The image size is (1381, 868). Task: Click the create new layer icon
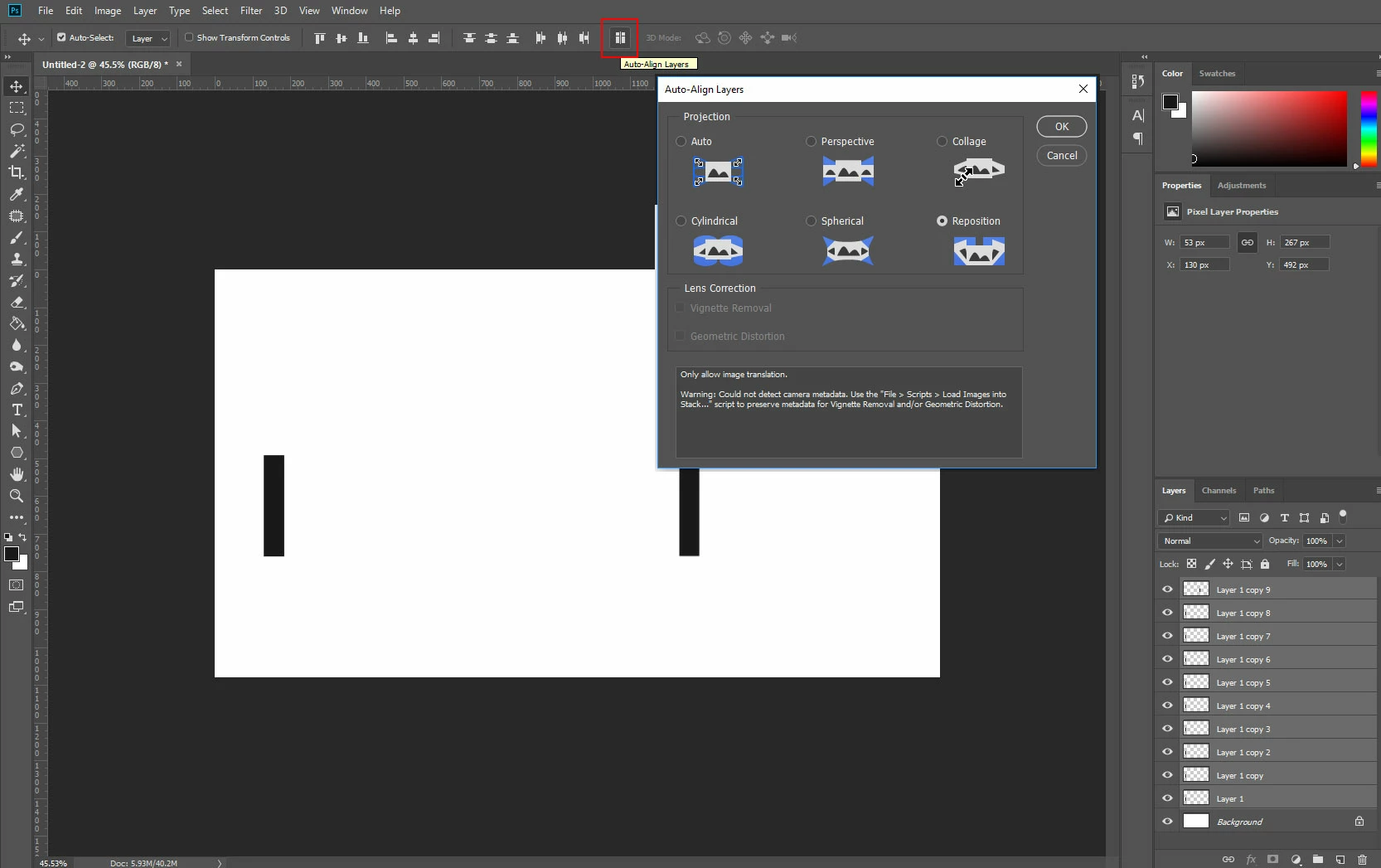[x=1340, y=860]
